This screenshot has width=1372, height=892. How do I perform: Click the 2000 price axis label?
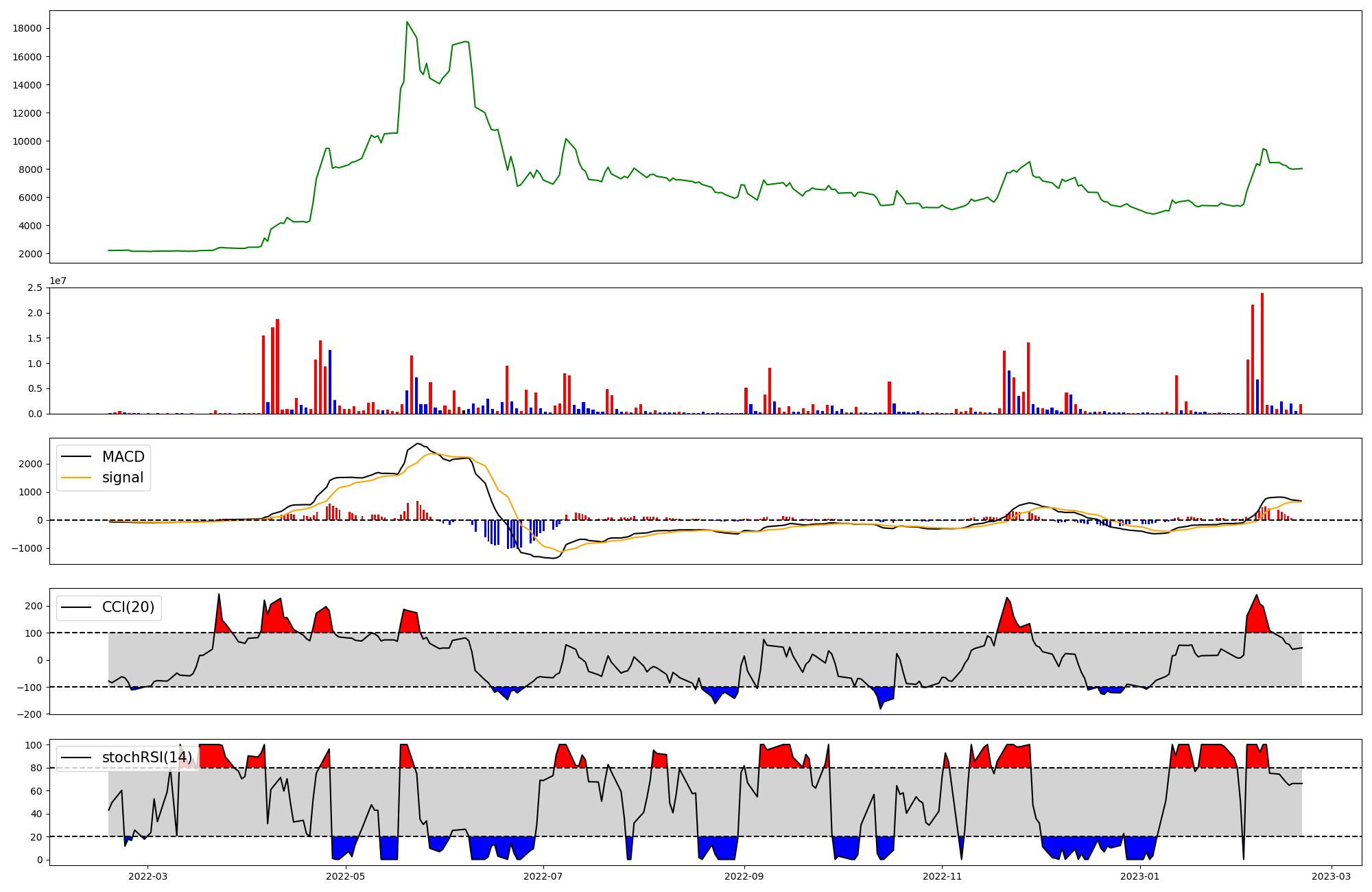tap(30, 254)
